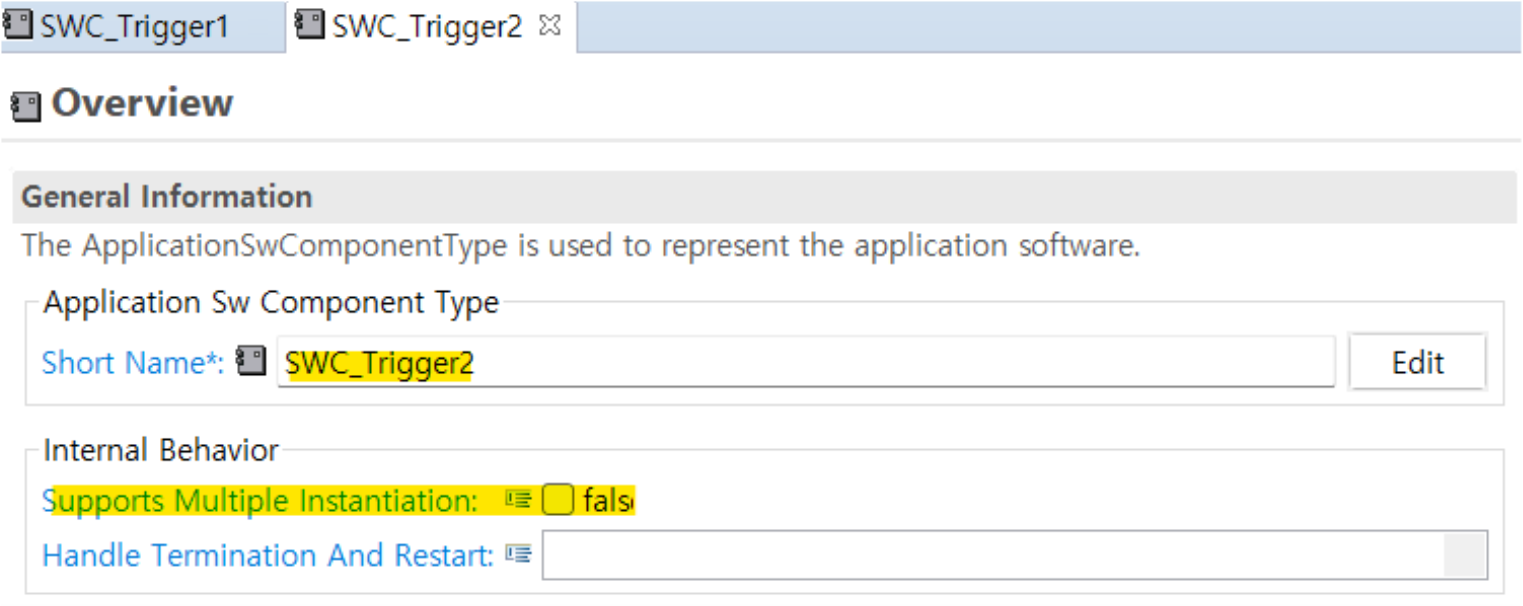The image size is (1523, 606).
Task: Open the Short Name* link
Action: click(133, 362)
